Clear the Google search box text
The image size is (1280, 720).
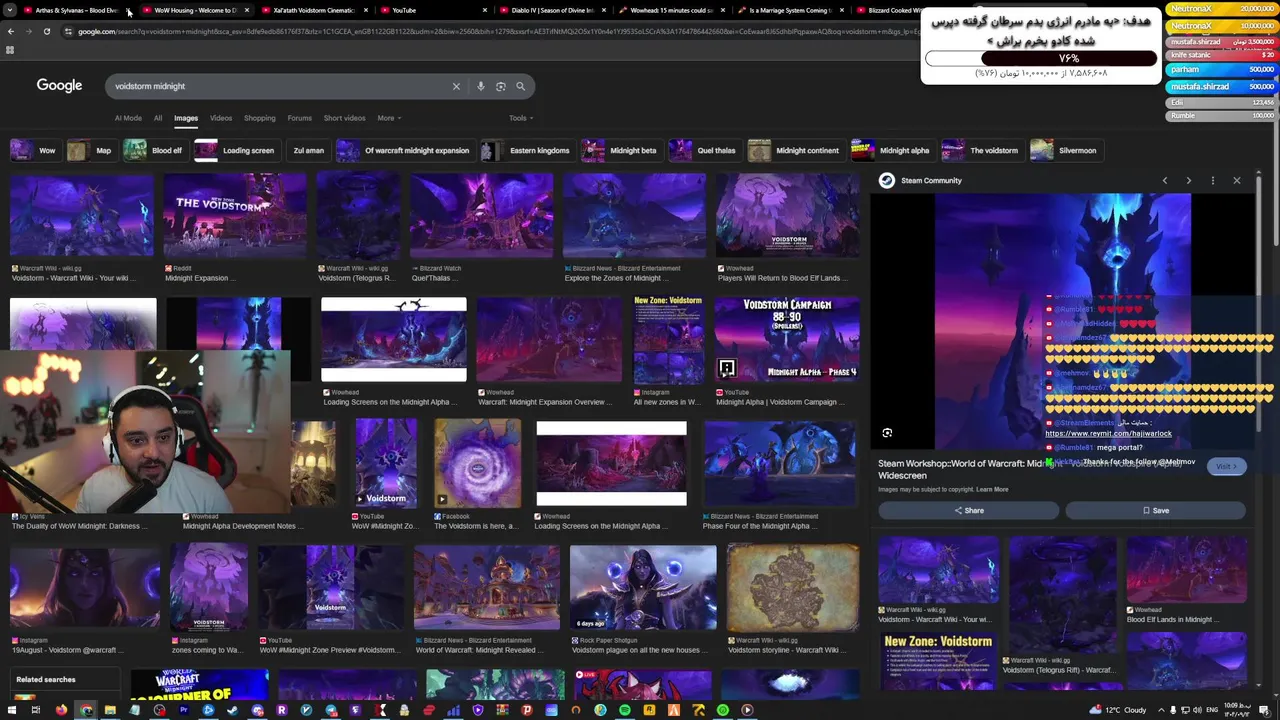[x=456, y=86]
